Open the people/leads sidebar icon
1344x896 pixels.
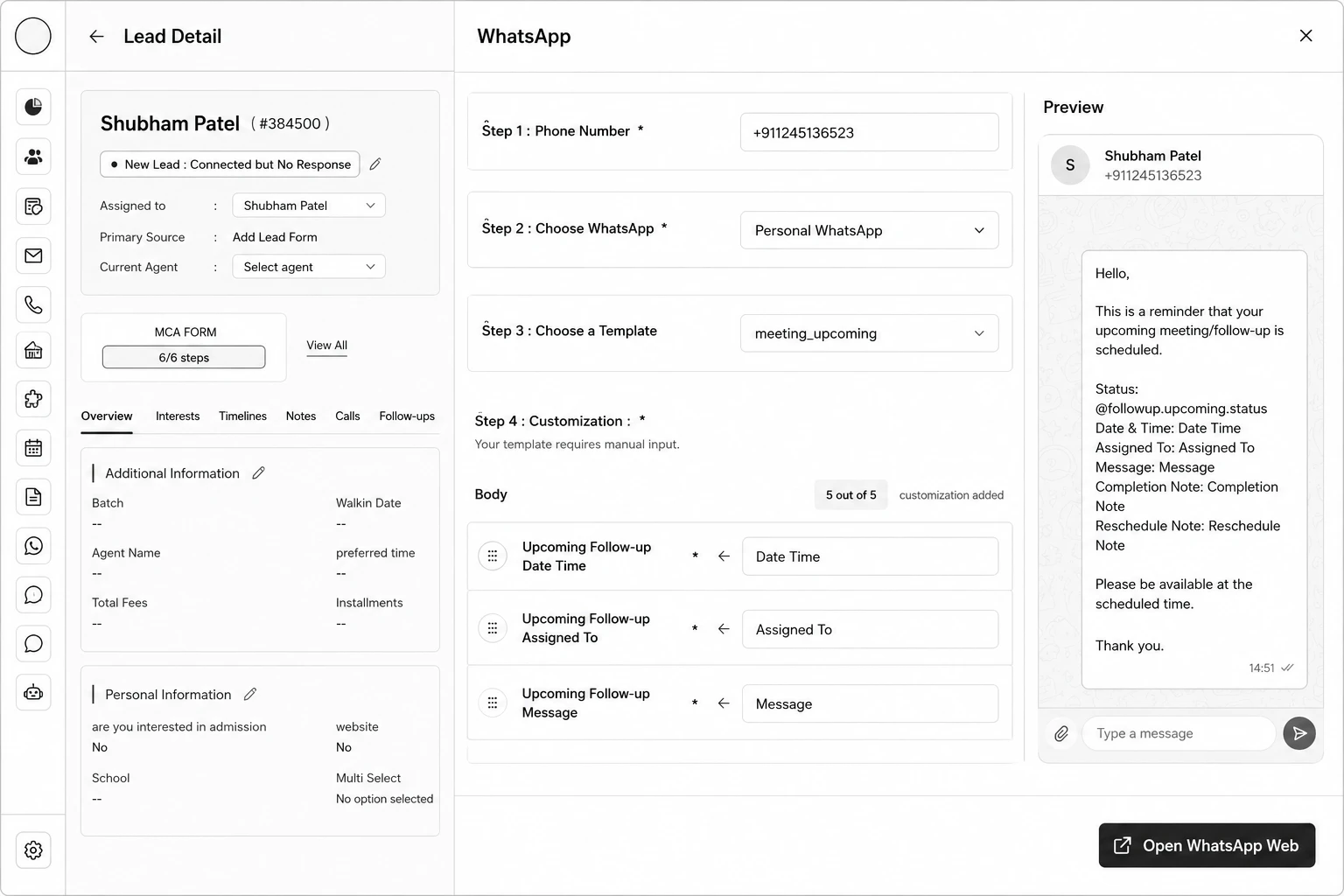coord(33,157)
